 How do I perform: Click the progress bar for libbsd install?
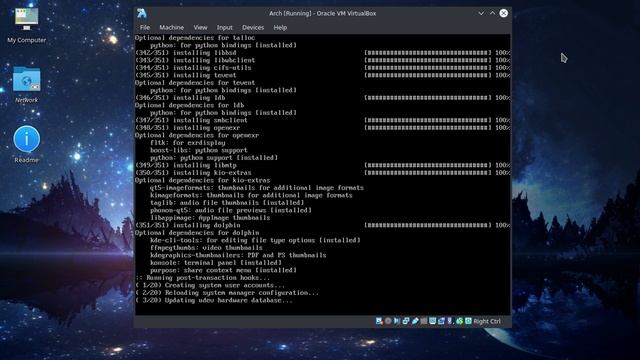(427, 53)
